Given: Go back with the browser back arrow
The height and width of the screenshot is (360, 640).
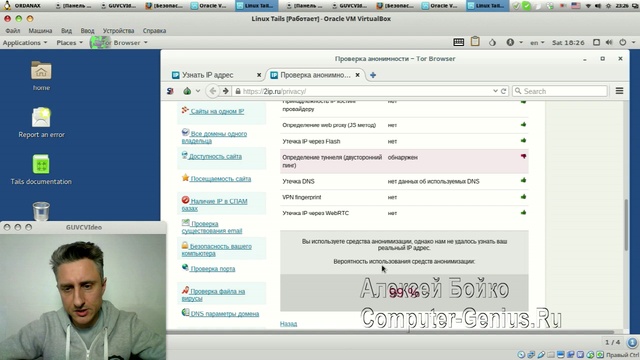Looking at the screenshot, I should 212,91.
